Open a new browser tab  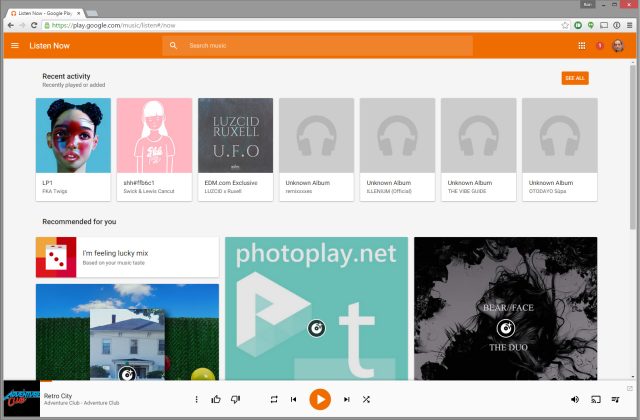[92, 13]
